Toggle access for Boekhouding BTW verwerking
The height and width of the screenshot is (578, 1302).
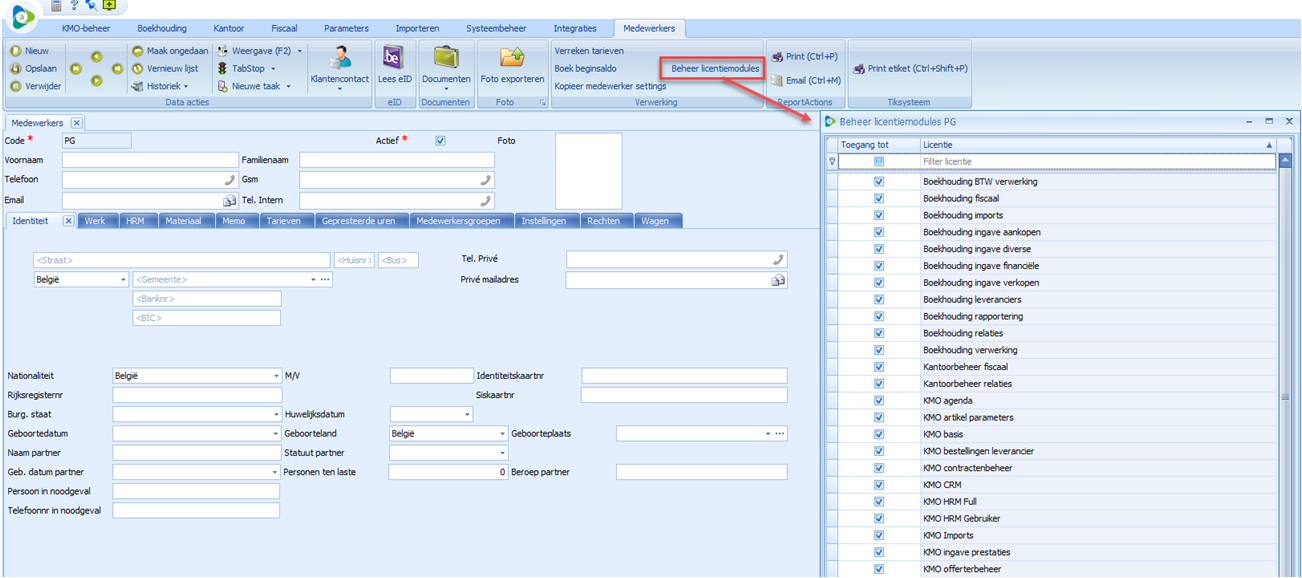pyautogui.click(x=879, y=182)
